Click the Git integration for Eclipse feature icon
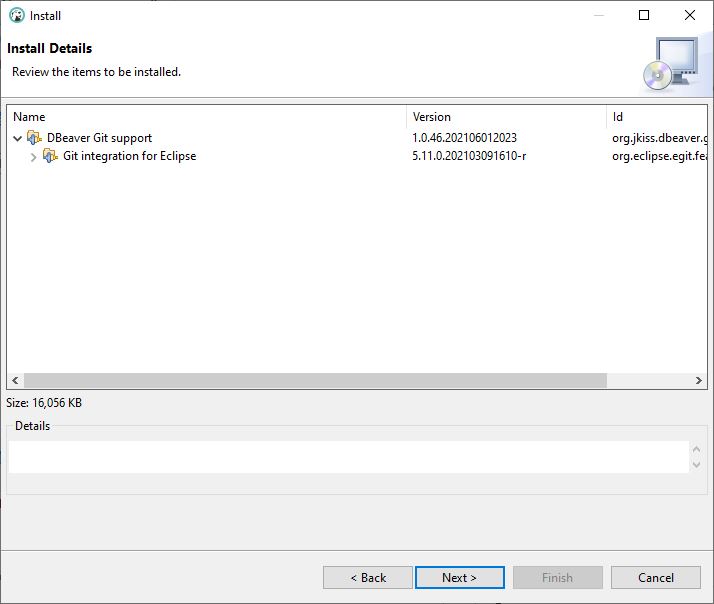Viewport: 714px width, 604px height. pos(50,156)
